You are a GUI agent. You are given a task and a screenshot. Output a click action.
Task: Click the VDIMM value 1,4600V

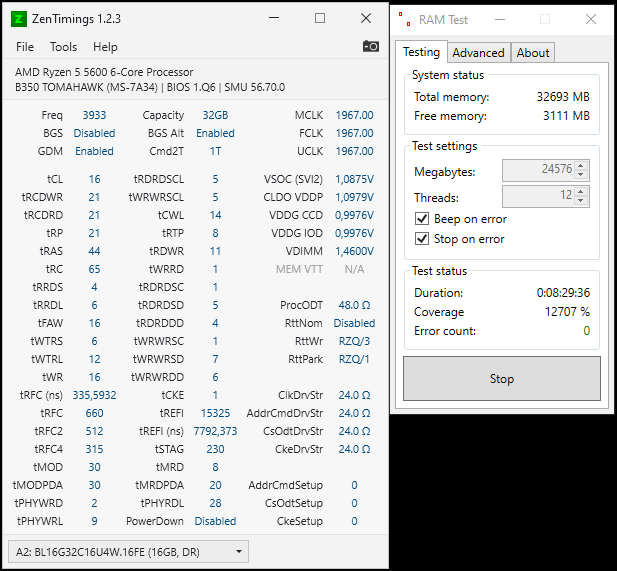pos(354,251)
